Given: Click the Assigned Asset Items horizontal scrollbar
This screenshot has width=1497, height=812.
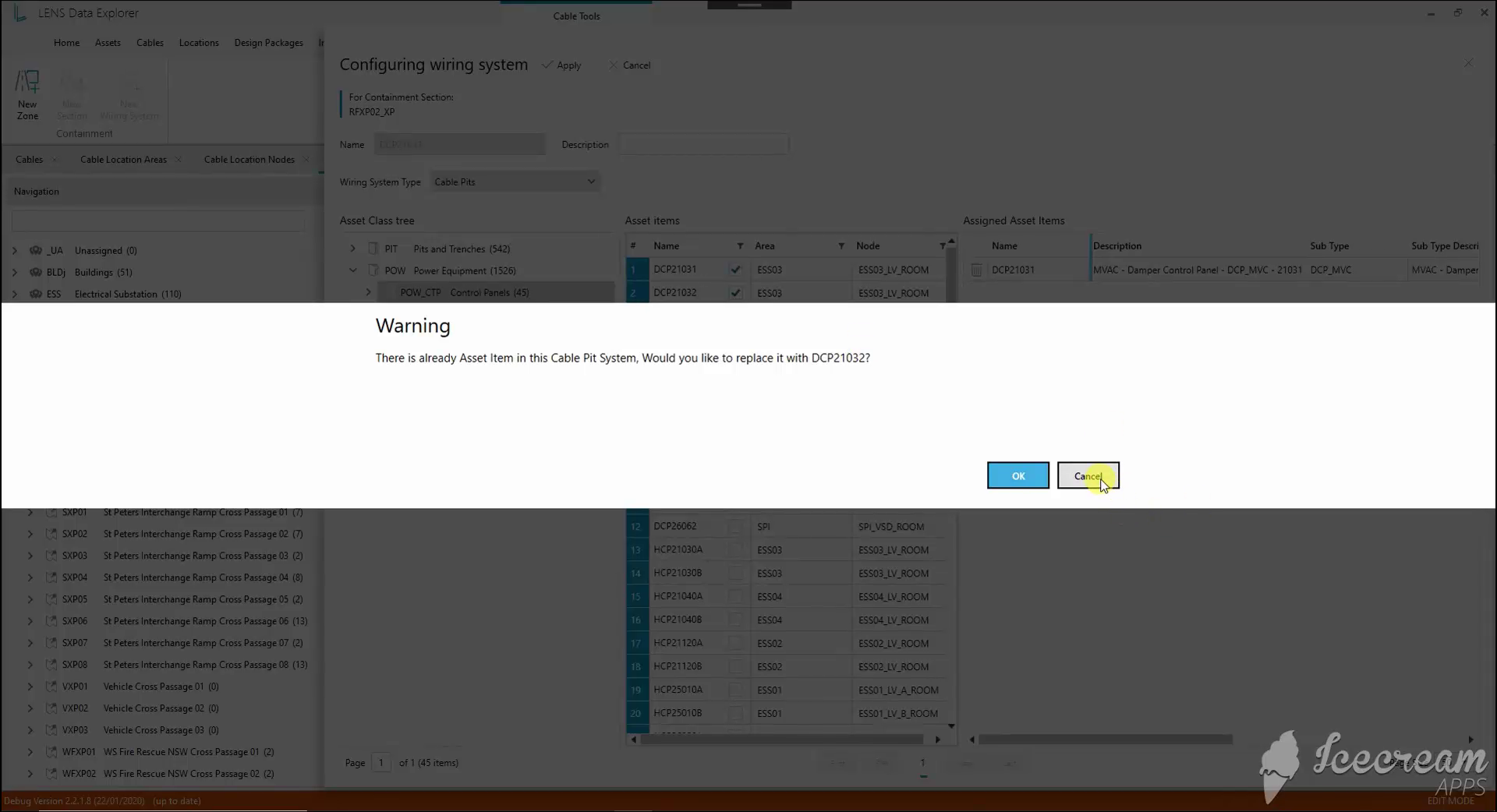Looking at the screenshot, I should [1105, 740].
